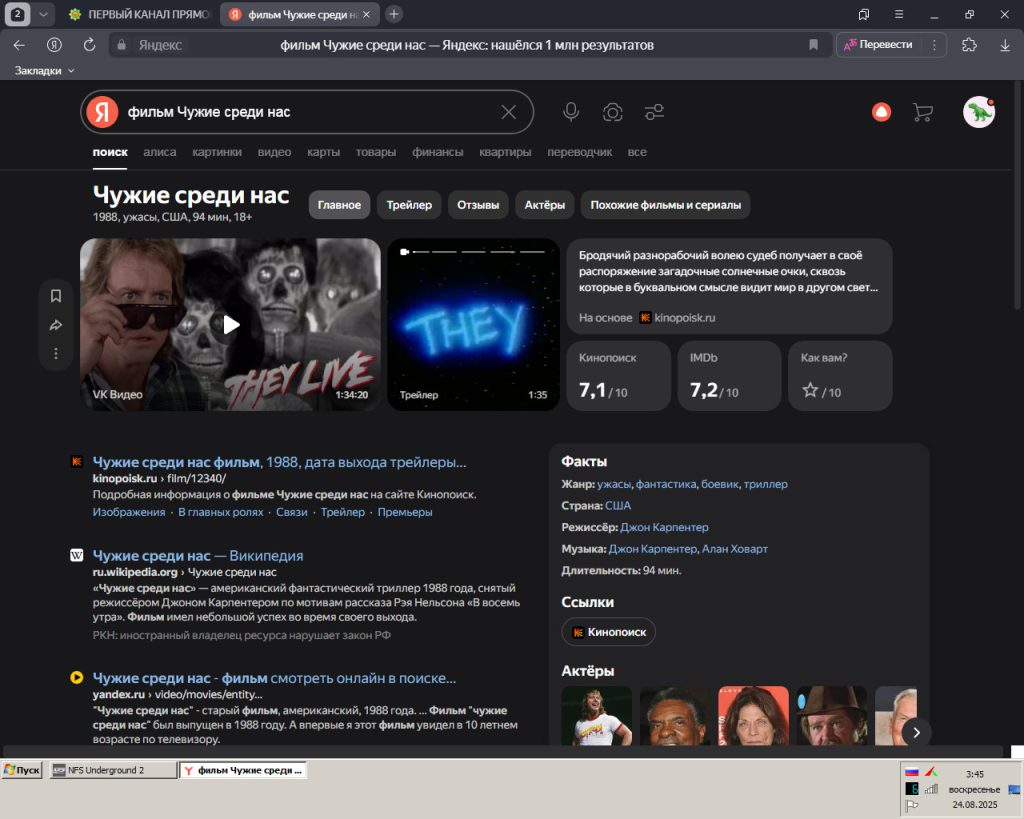Click Yandex home button in toolbar

point(54,45)
